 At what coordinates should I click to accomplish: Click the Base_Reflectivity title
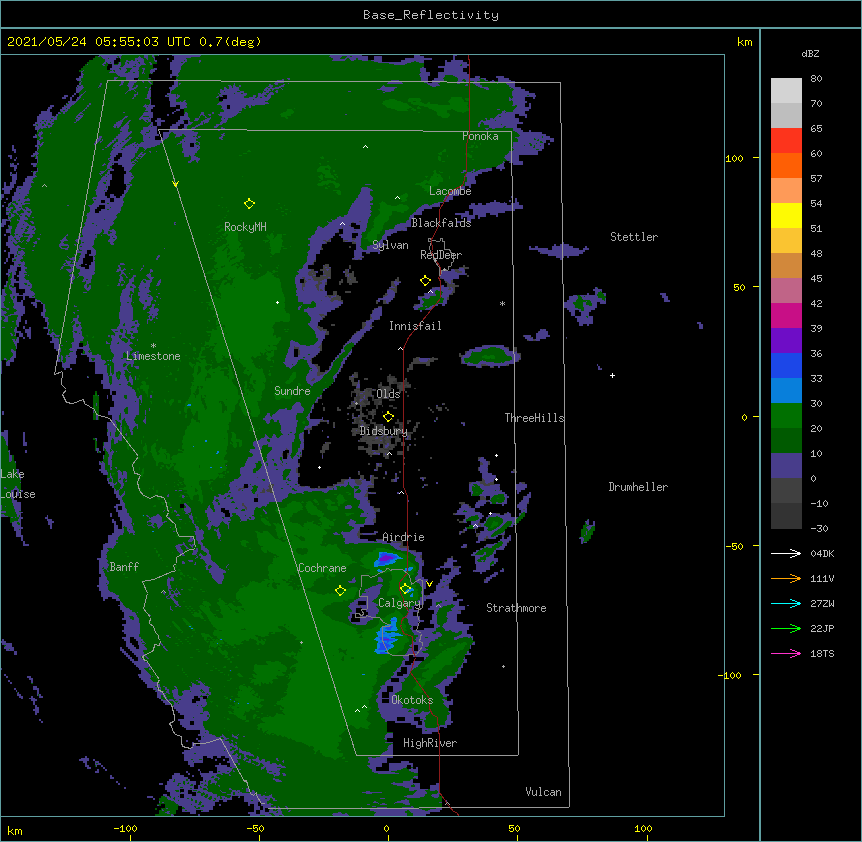(x=431, y=15)
